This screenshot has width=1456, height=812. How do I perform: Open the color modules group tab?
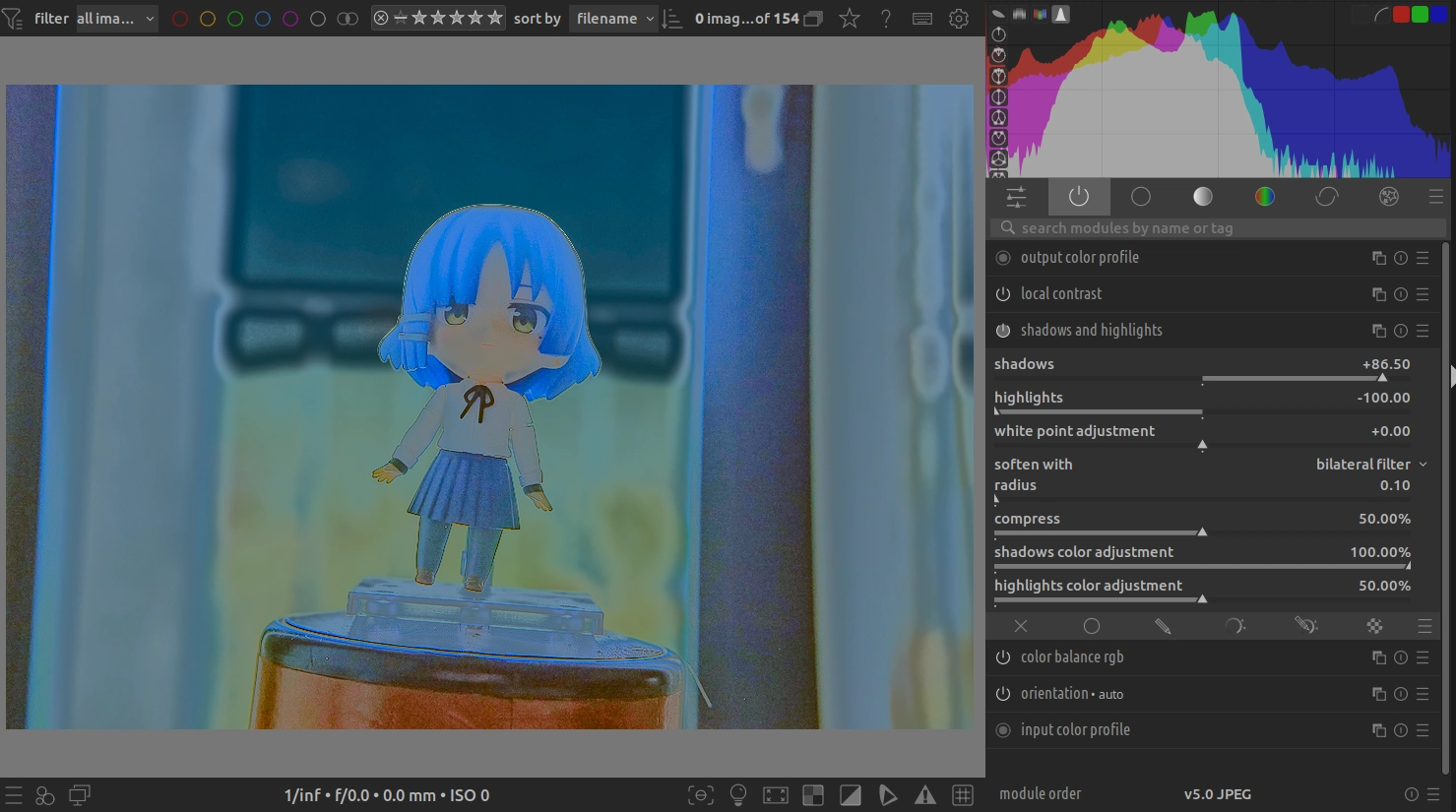[1265, 197]
